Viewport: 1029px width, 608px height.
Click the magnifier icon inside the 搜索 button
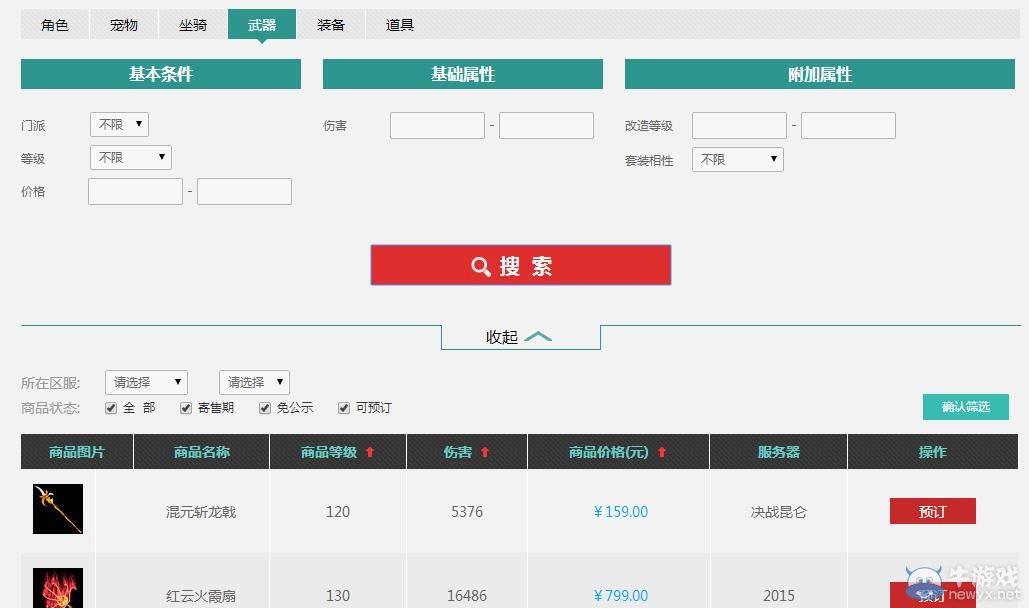click(481, 266)
